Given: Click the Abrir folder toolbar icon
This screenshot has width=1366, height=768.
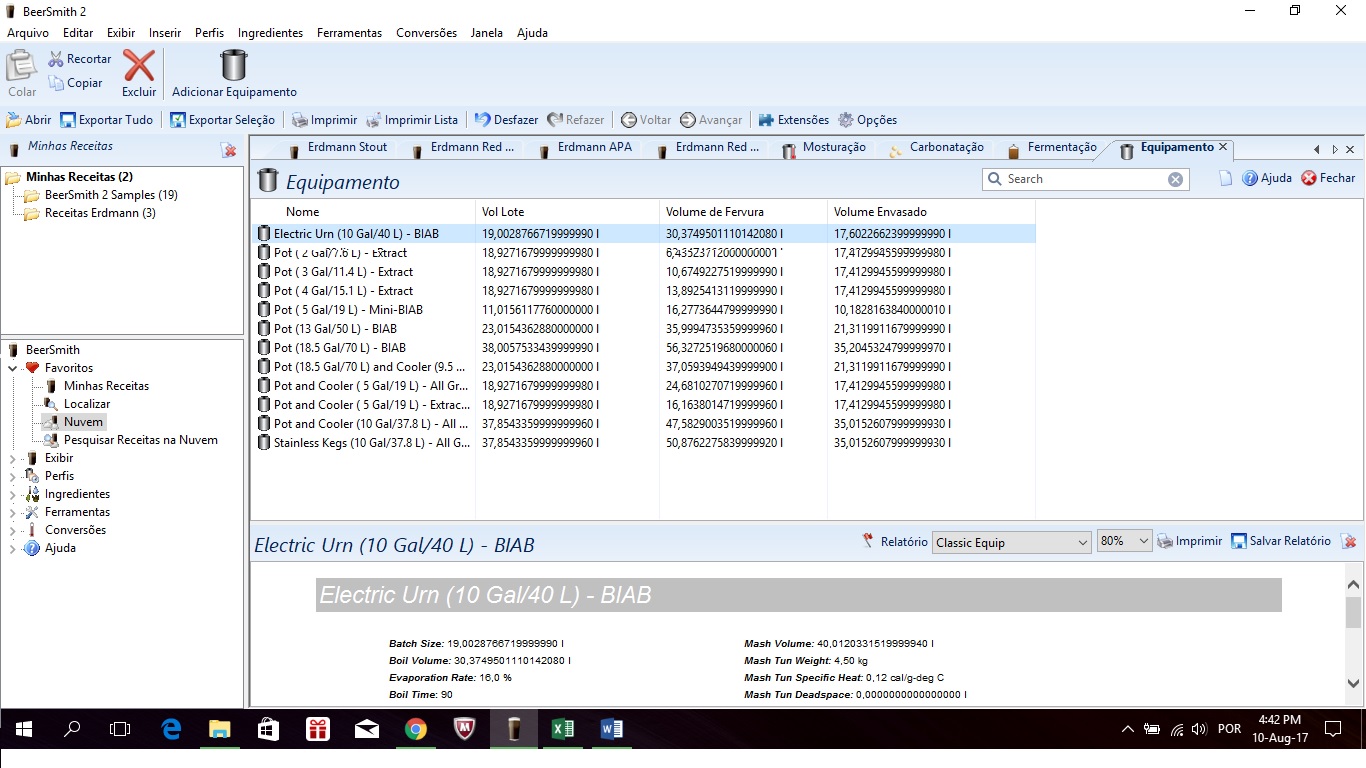Looking at the screenshot, I should (14, 120).
